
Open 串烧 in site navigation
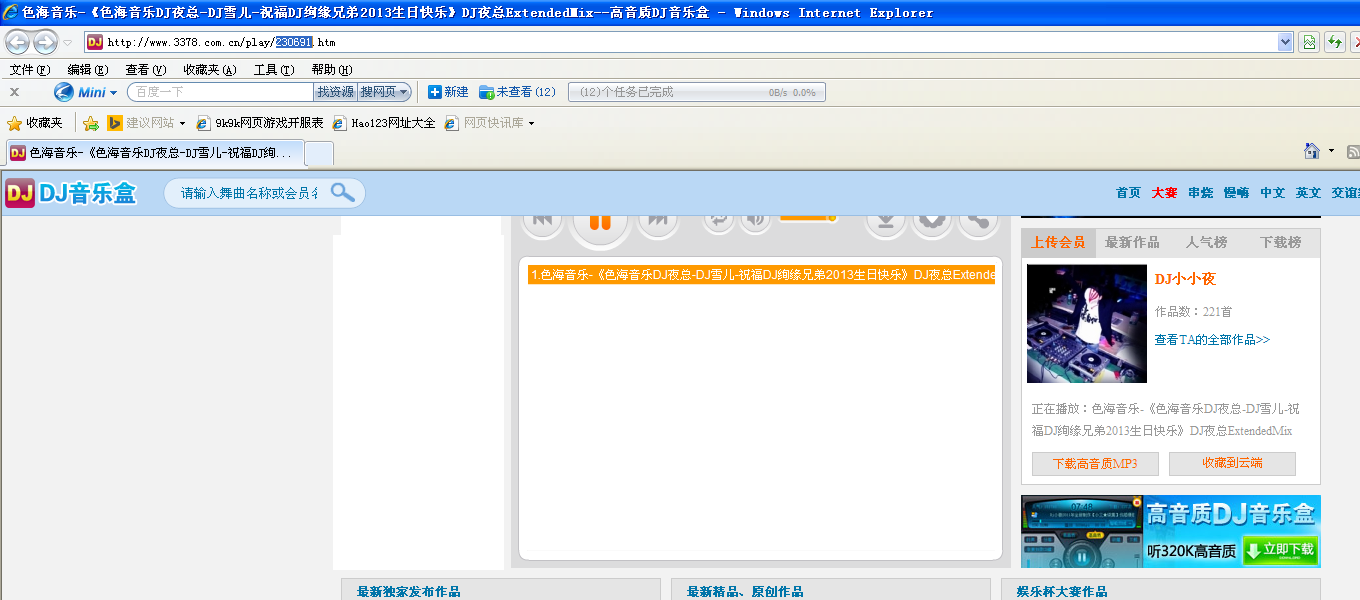tap(1200, 193)
